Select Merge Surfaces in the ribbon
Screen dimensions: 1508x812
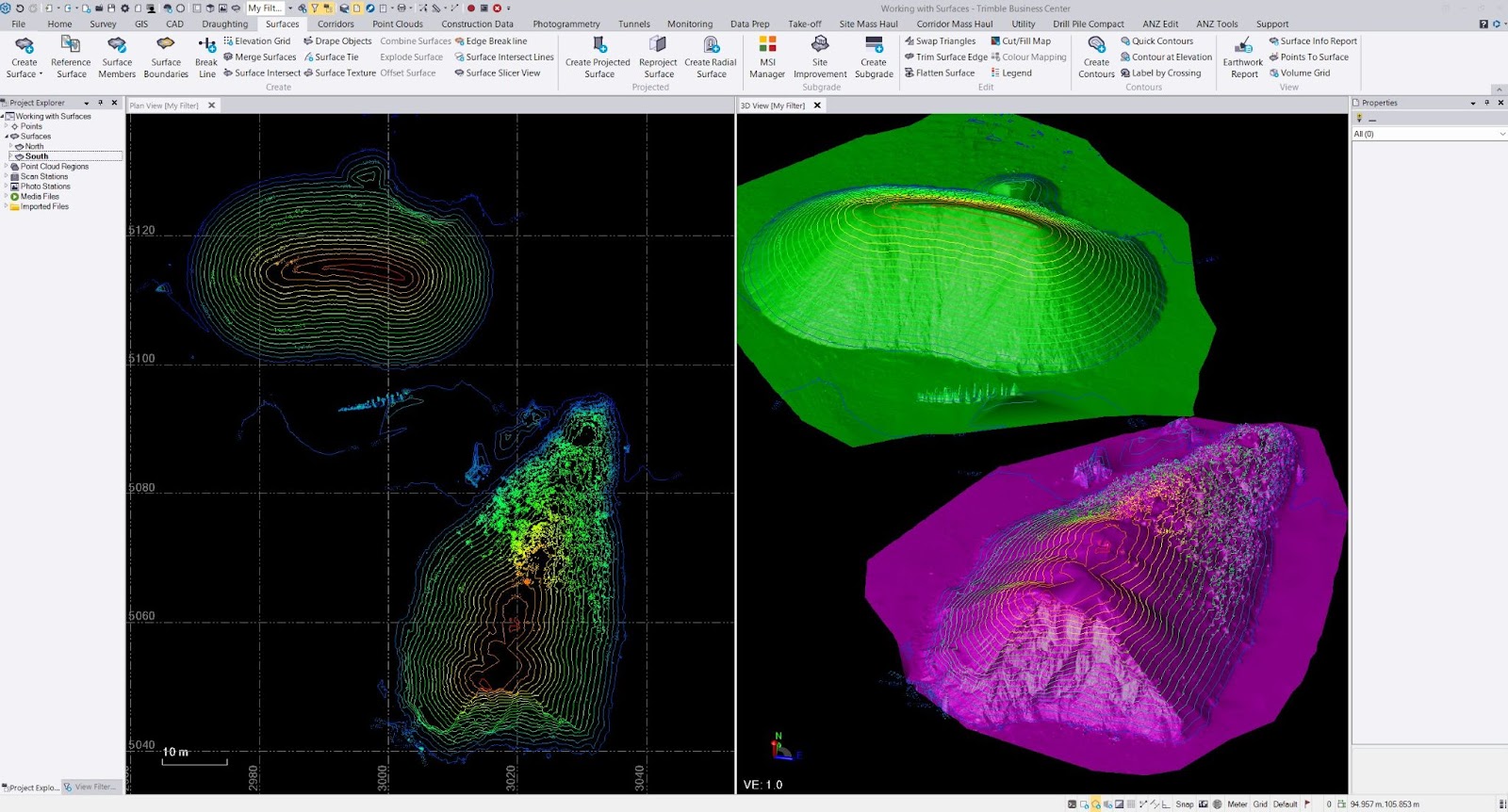coord(259,57)
